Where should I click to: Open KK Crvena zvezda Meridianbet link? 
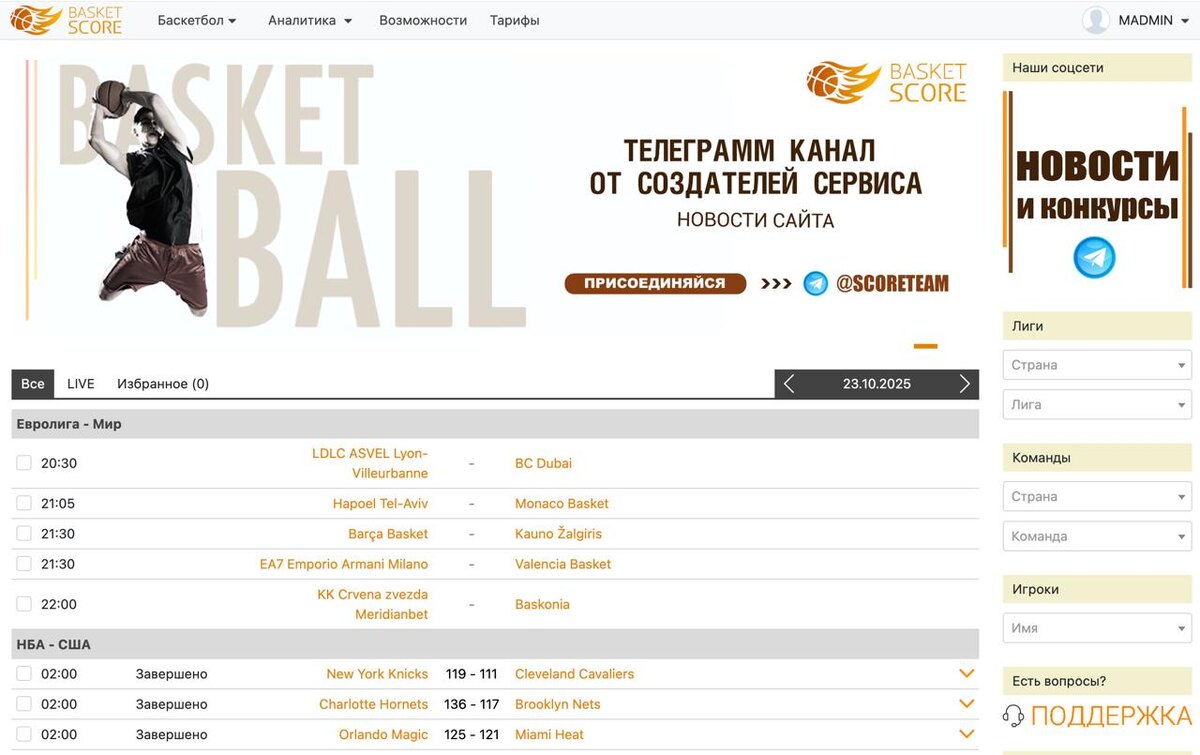click(x=372, y=604)
